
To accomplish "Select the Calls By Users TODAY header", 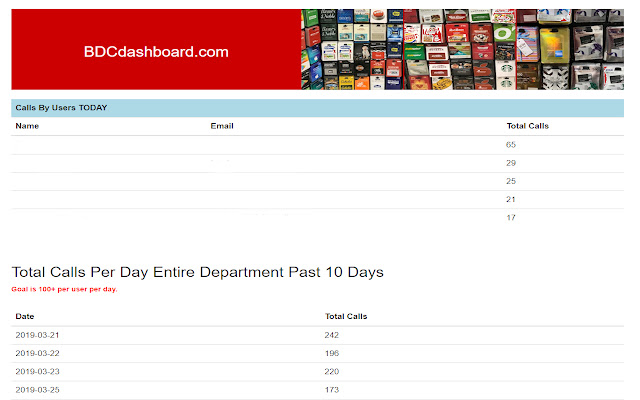I will [318, 108].
